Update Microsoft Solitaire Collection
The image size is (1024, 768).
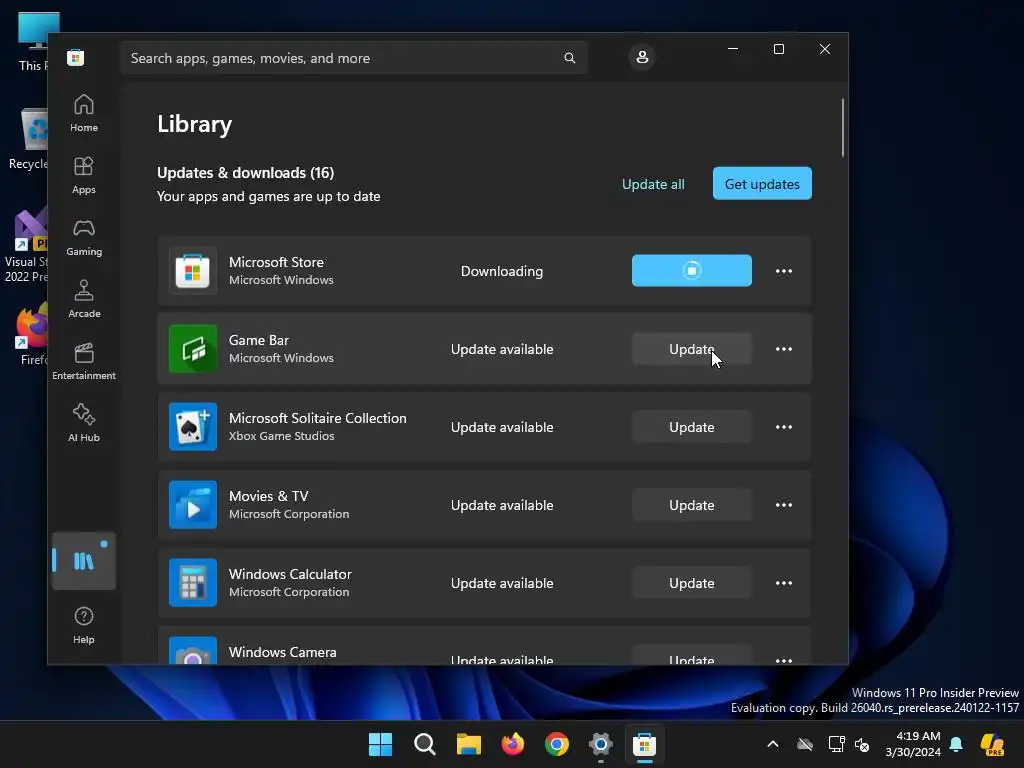click(x=692, y=427)
